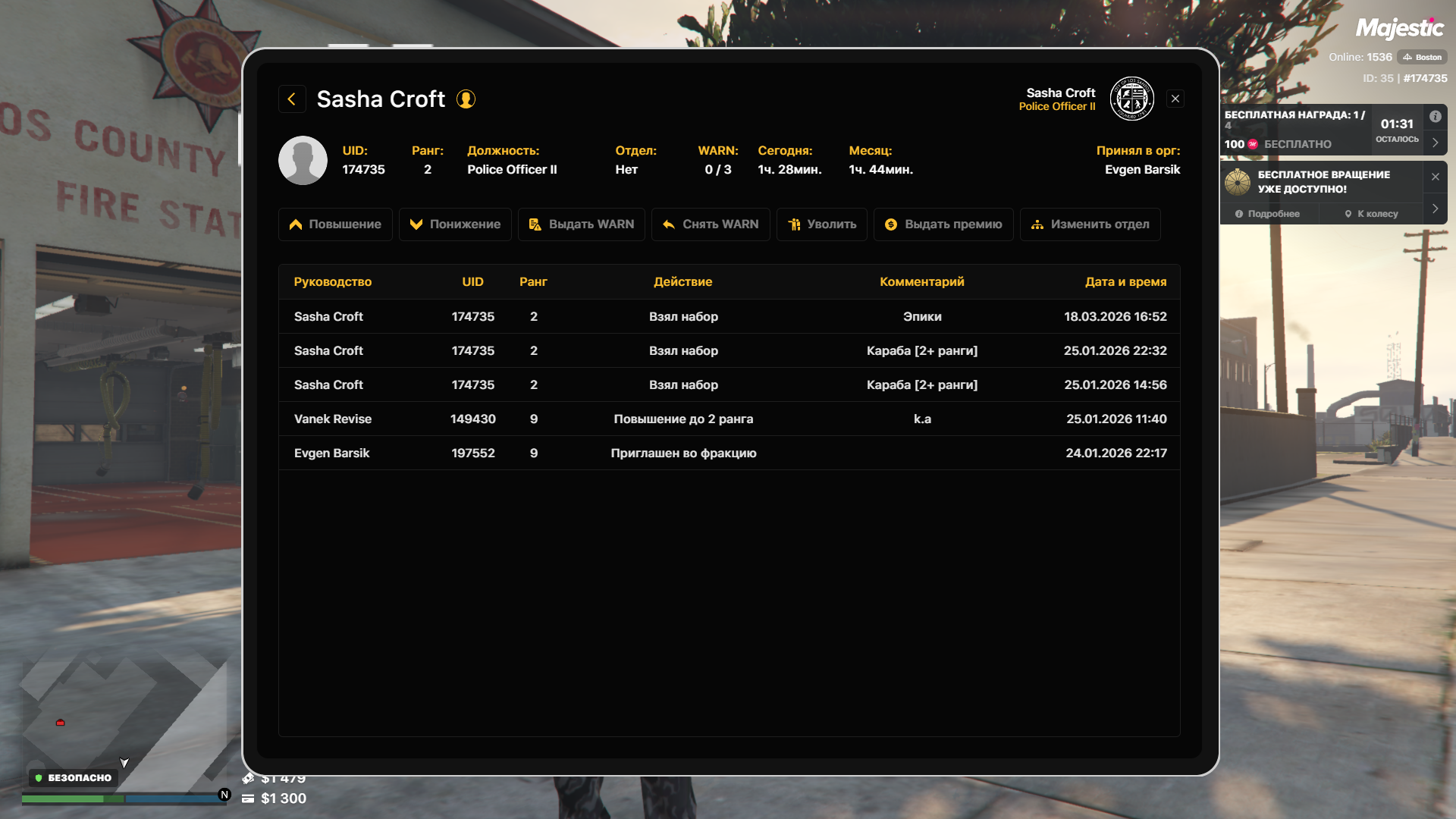This screenshot has width=1456, height=819.
Task: Open the Подробнее details link
Action: tap(1267, 214)
